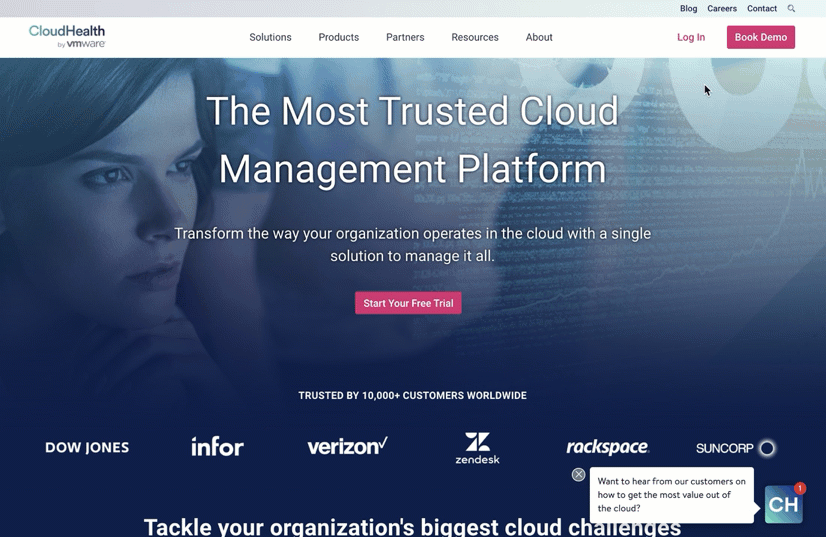Viewport: 826px width, 537px height.
Task: Open the Resources menu
Action: click(475, 37)
